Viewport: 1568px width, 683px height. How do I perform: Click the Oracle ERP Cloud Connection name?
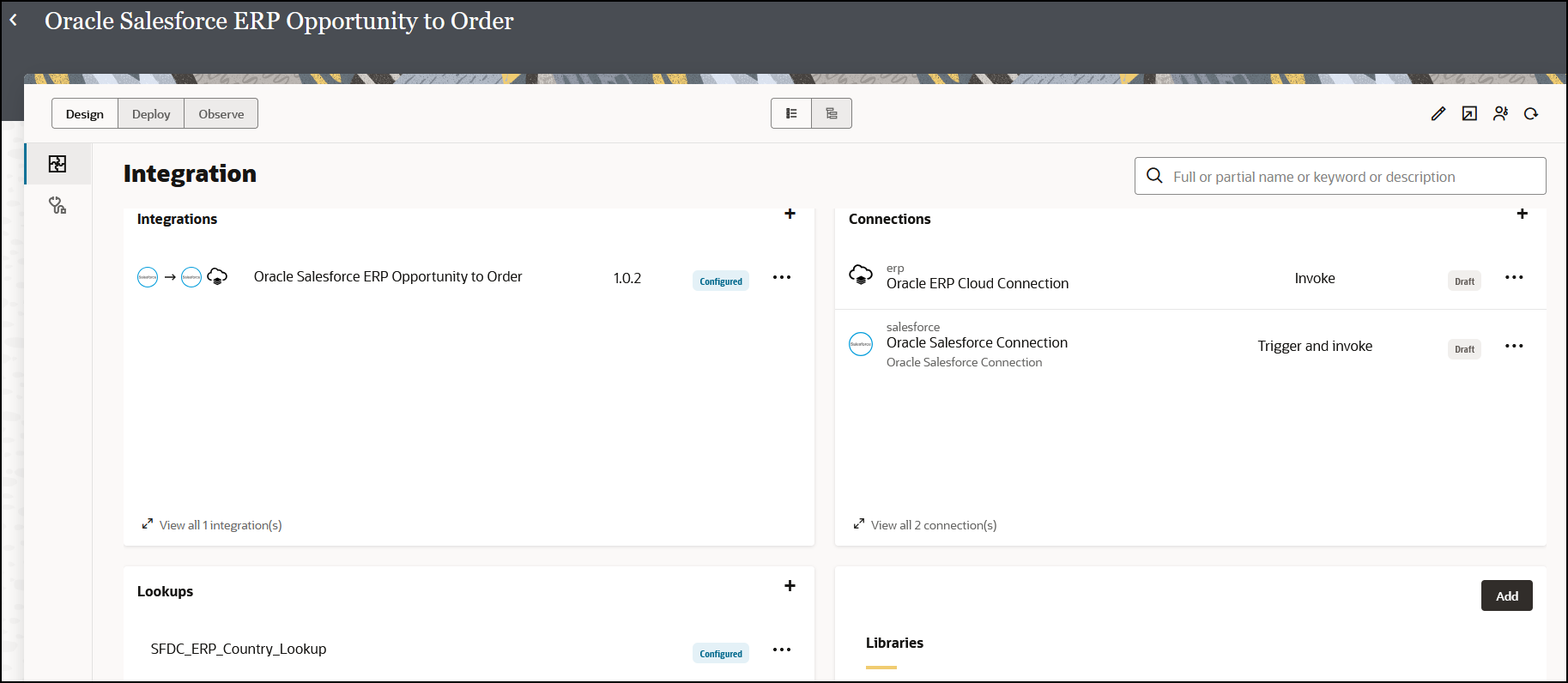tap(978, 283)
